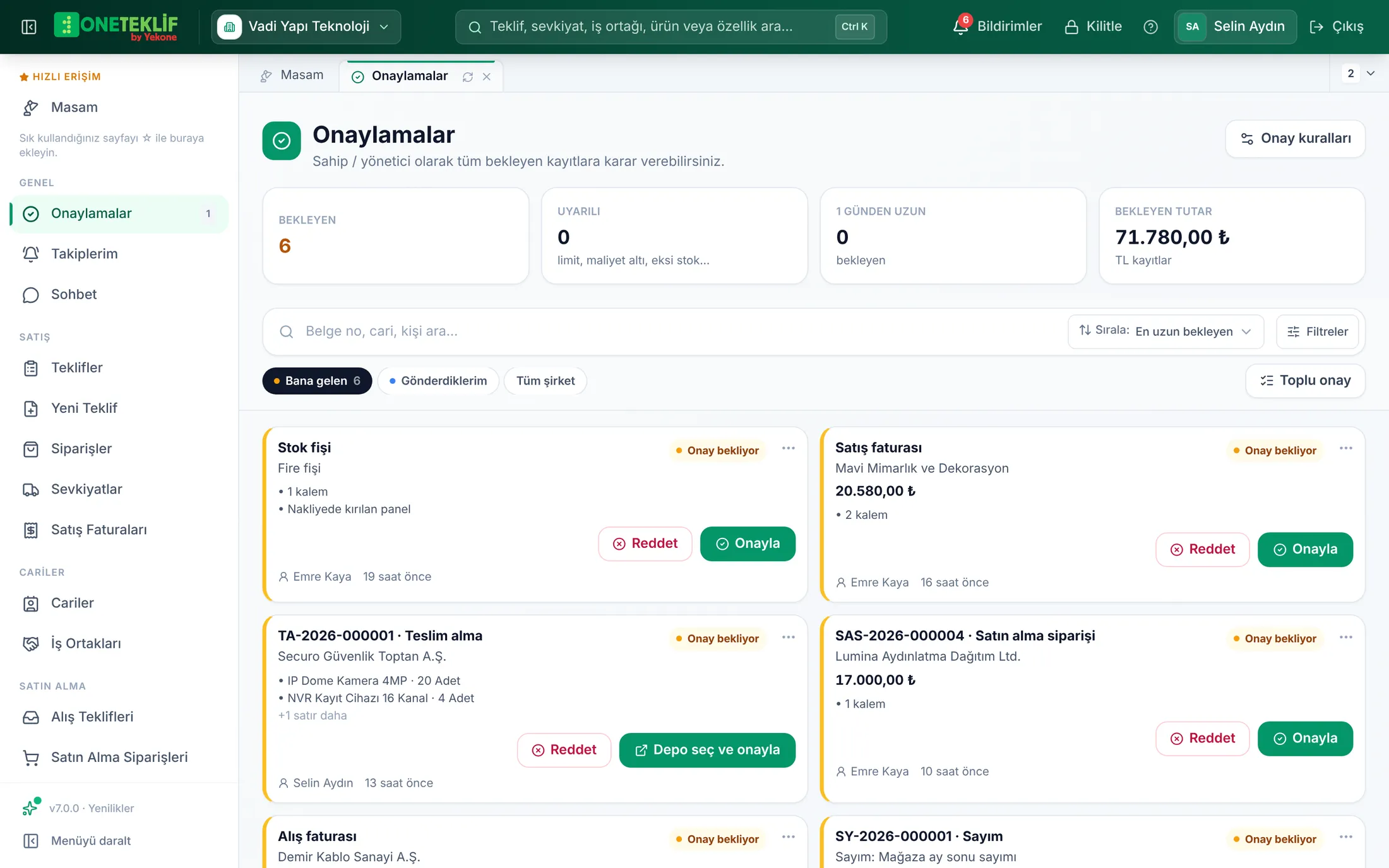The image size is (1389, 868).
Task: Collapse sidebar with top-left panel icon
Action: (29, 27)
